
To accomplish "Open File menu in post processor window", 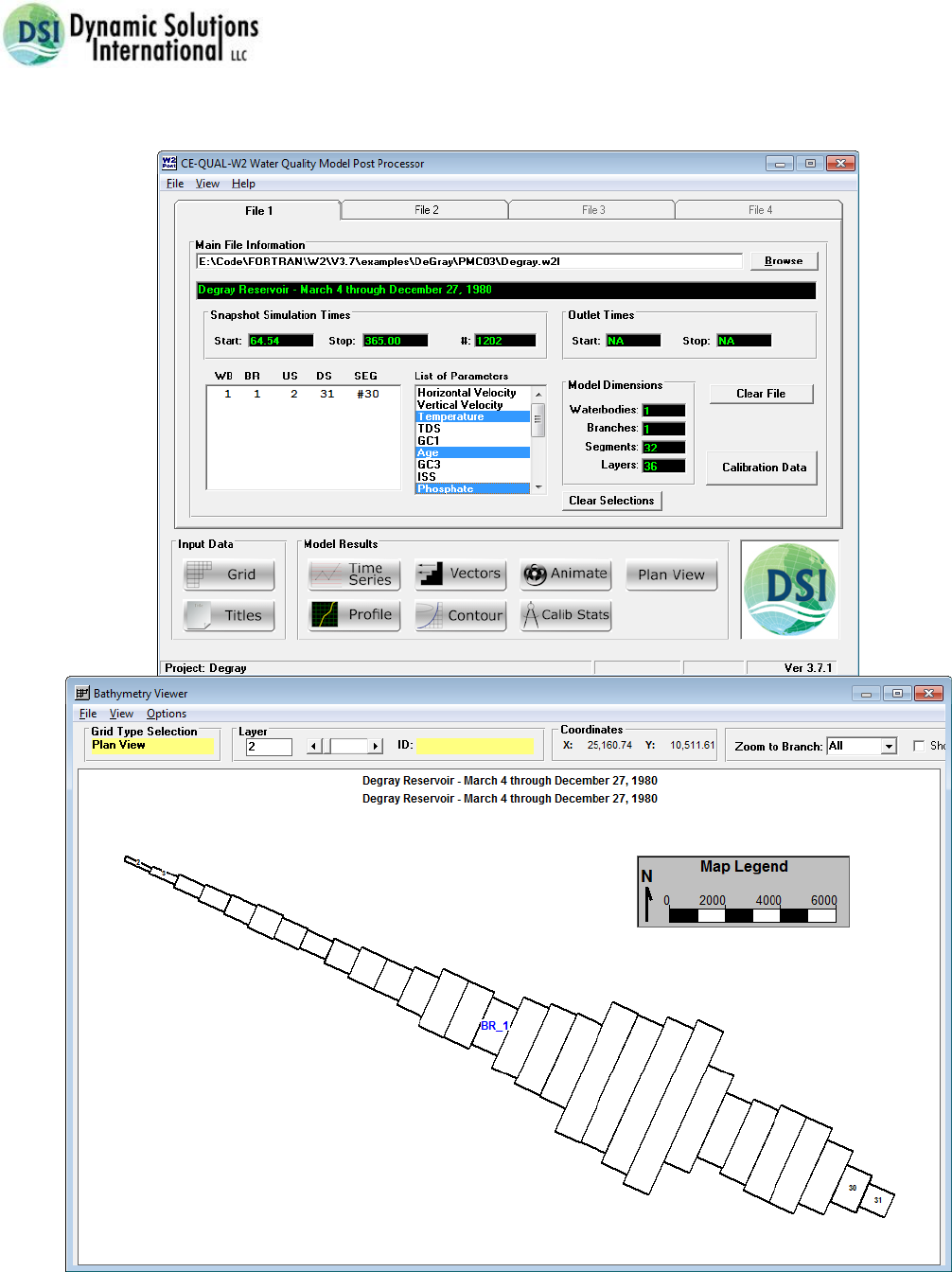I will tap(175, 184).
